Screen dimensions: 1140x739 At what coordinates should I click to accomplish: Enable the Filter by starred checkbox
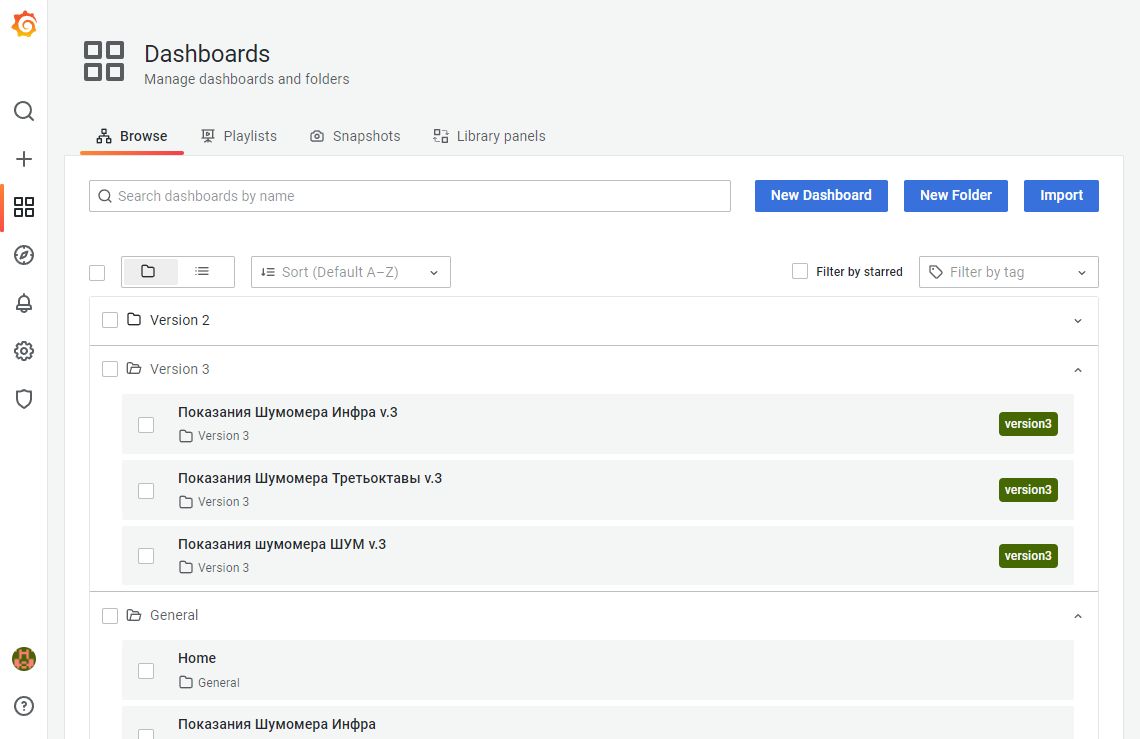[x=800, y=271]
